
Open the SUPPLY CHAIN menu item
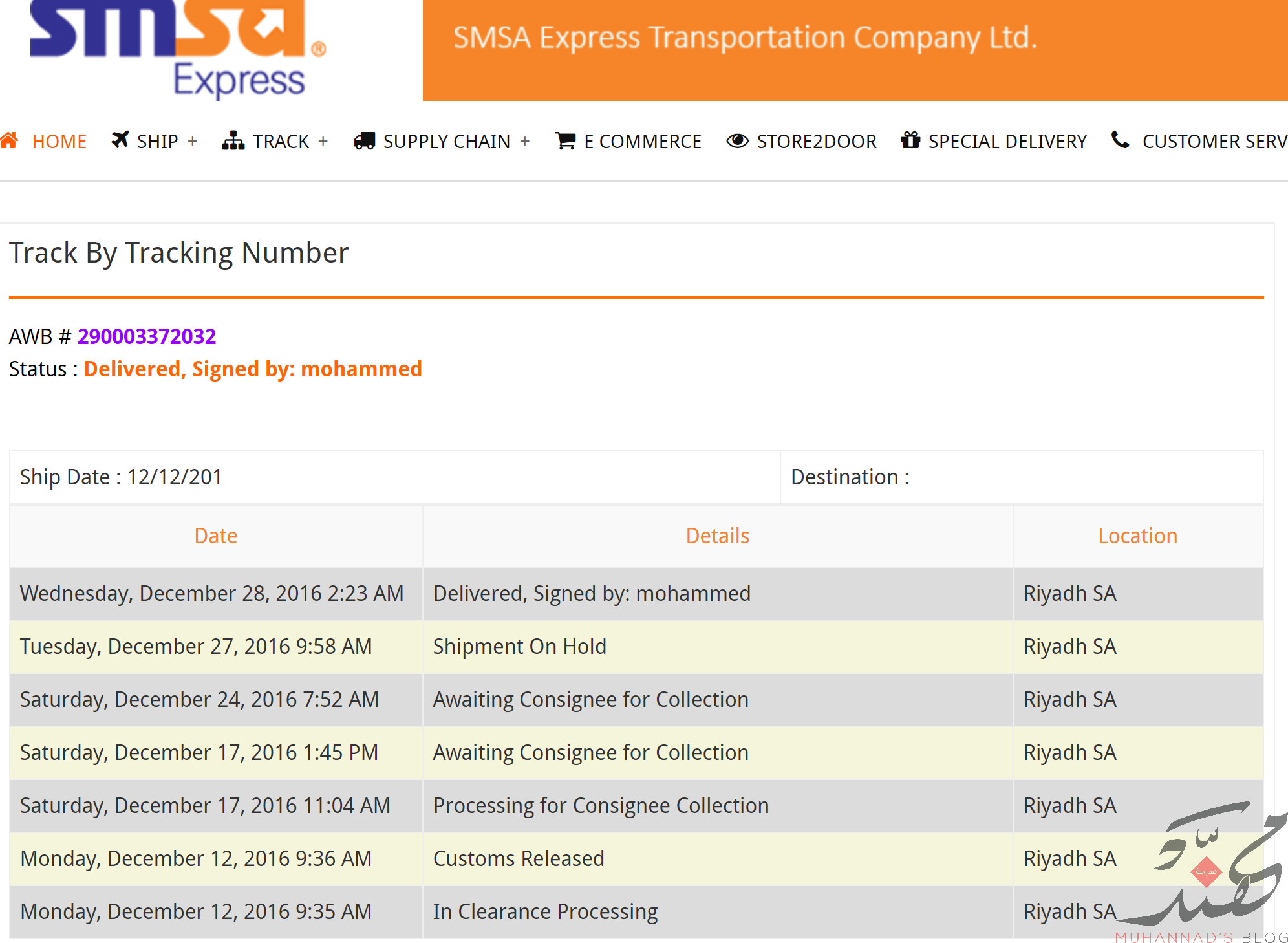[x=447, y=141]
